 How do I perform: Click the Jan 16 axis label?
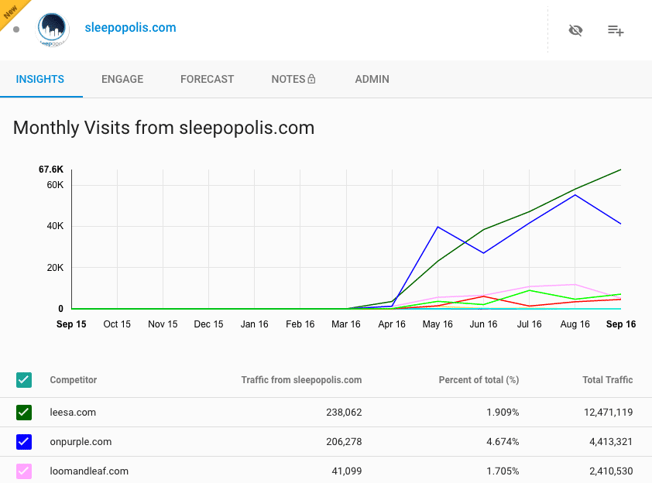[254, 324]
